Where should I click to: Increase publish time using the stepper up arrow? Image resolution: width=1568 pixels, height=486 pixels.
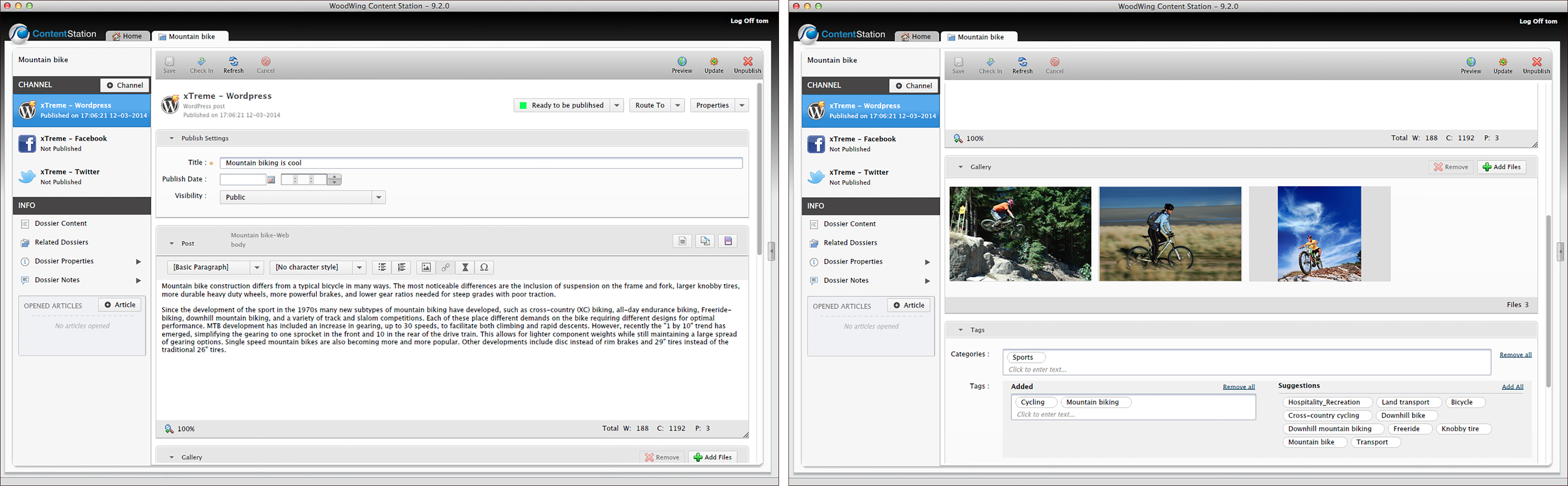[334, 177]
